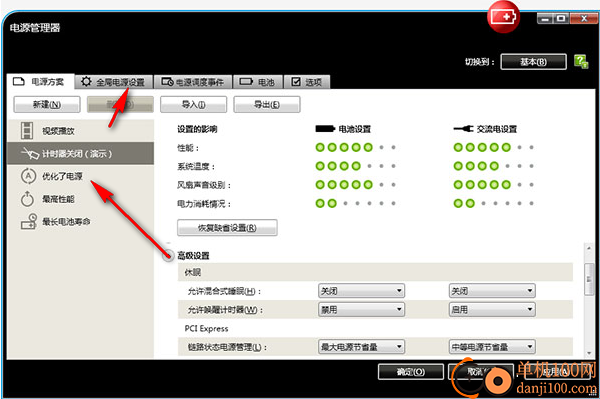
Task: Select the 优化了电源 power plan
Action: pos(80,176)
